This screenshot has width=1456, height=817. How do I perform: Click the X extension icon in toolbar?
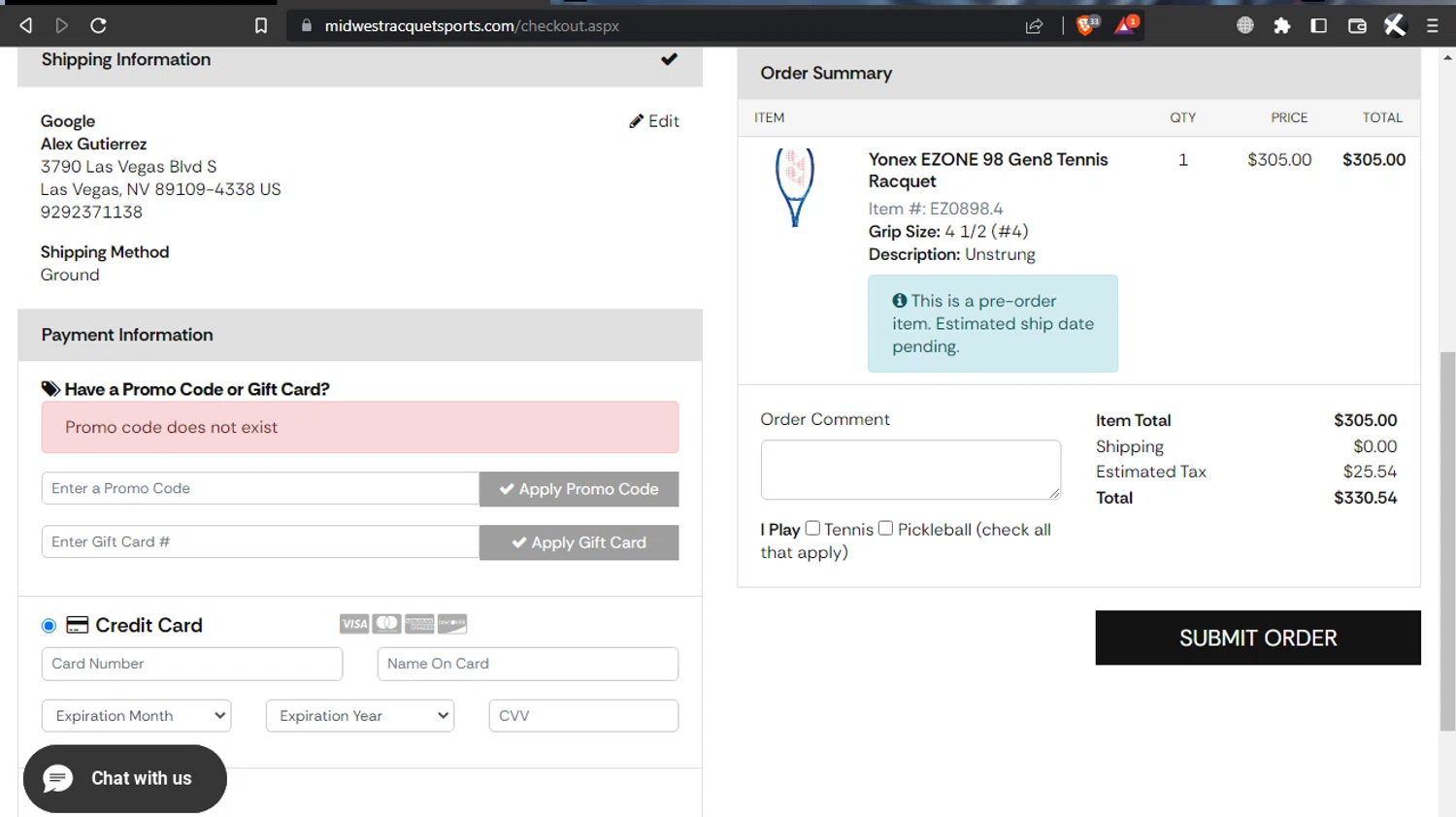(x=1395, y=25)
